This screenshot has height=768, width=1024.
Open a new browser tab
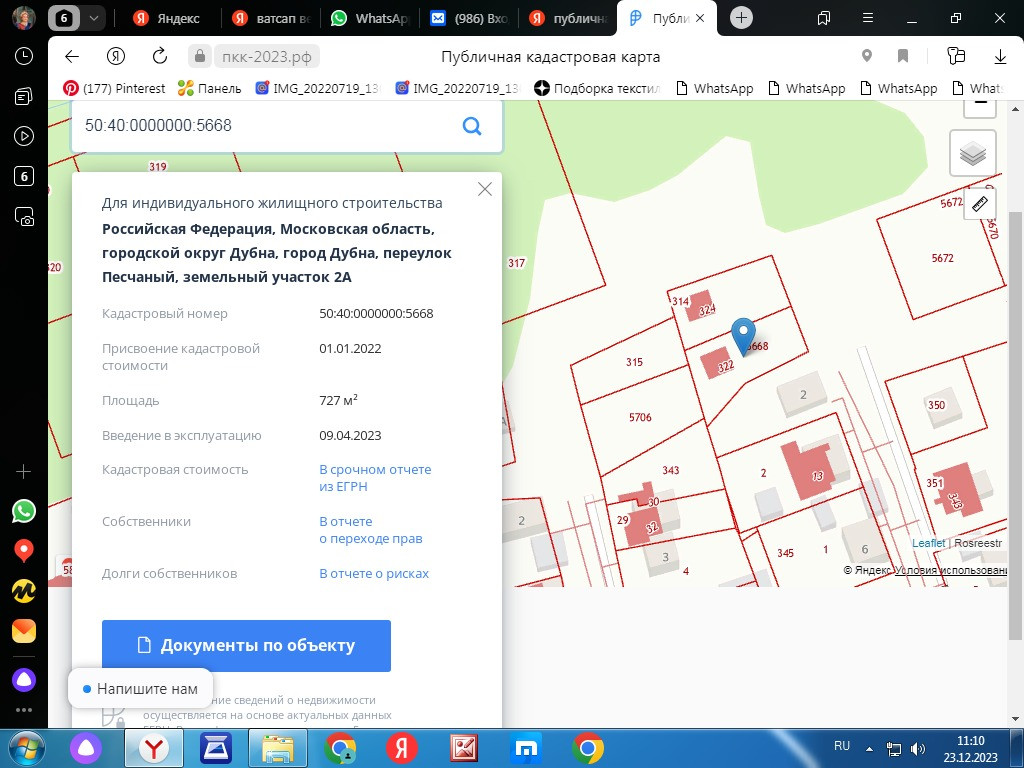coord(741,18)
